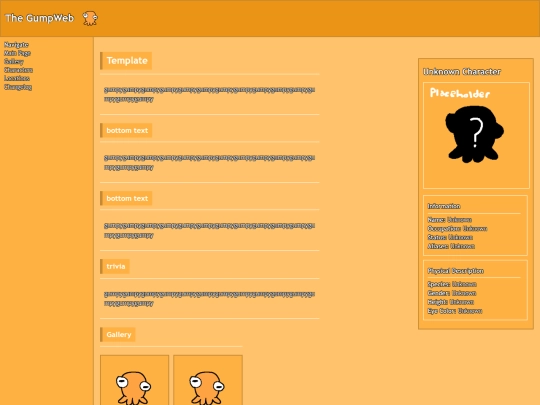Go to Gallery from the sidebar navigation

14,62
